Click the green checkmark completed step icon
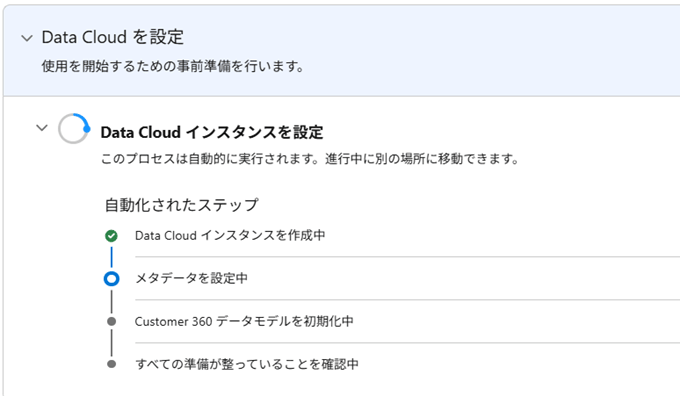 click(111, 236)
